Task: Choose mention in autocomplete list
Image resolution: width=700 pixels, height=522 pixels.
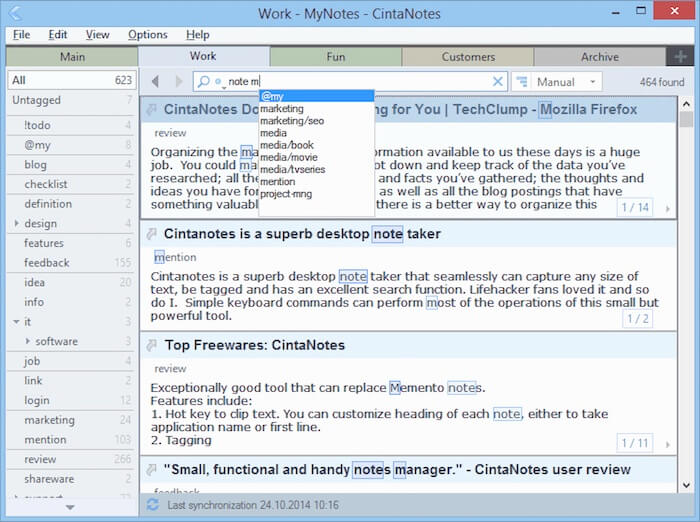Action: coord(316,182)
